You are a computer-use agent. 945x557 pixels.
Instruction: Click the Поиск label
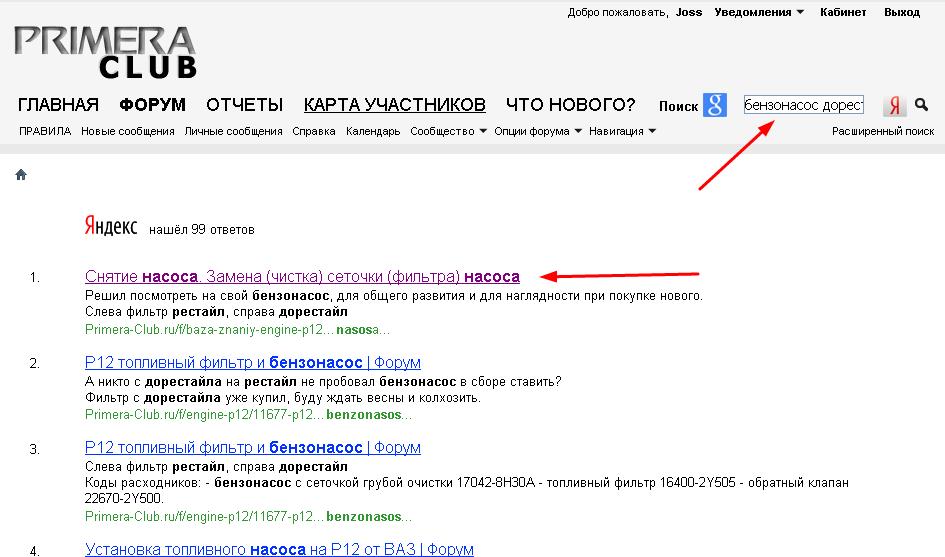point(678,106)
